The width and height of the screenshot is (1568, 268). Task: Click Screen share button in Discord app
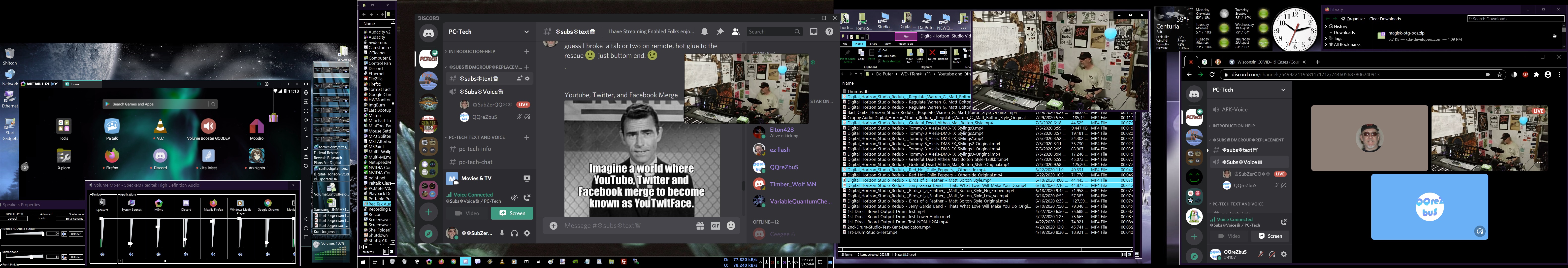[512, 213]
